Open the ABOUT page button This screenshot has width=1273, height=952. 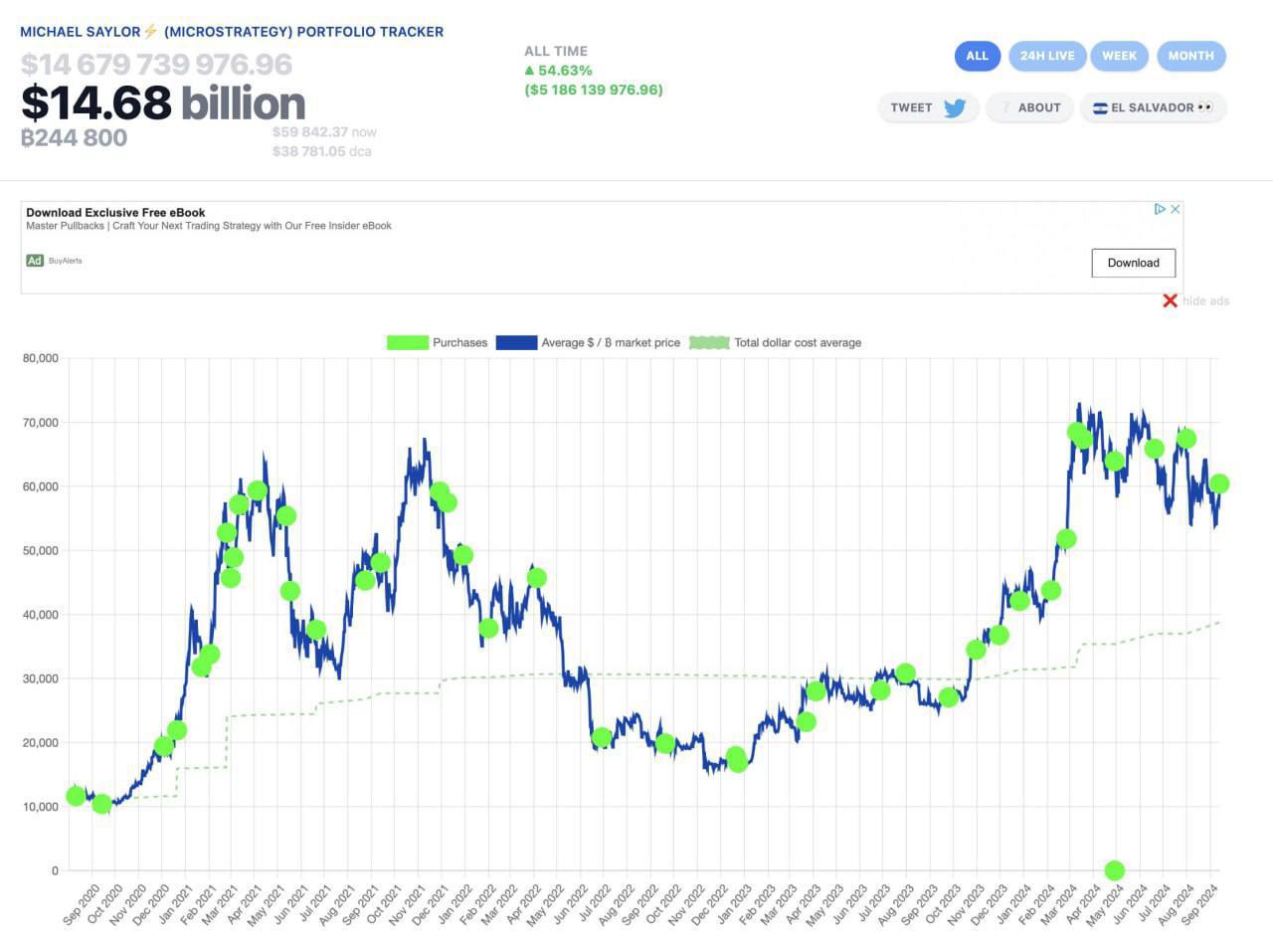click(1031, 108)
